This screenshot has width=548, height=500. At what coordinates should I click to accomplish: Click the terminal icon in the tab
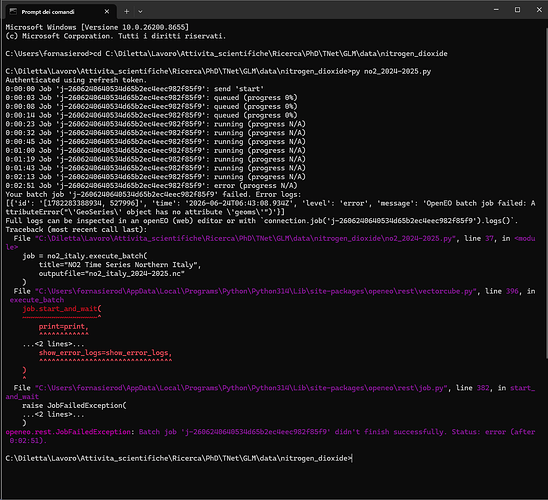(13, 12)
